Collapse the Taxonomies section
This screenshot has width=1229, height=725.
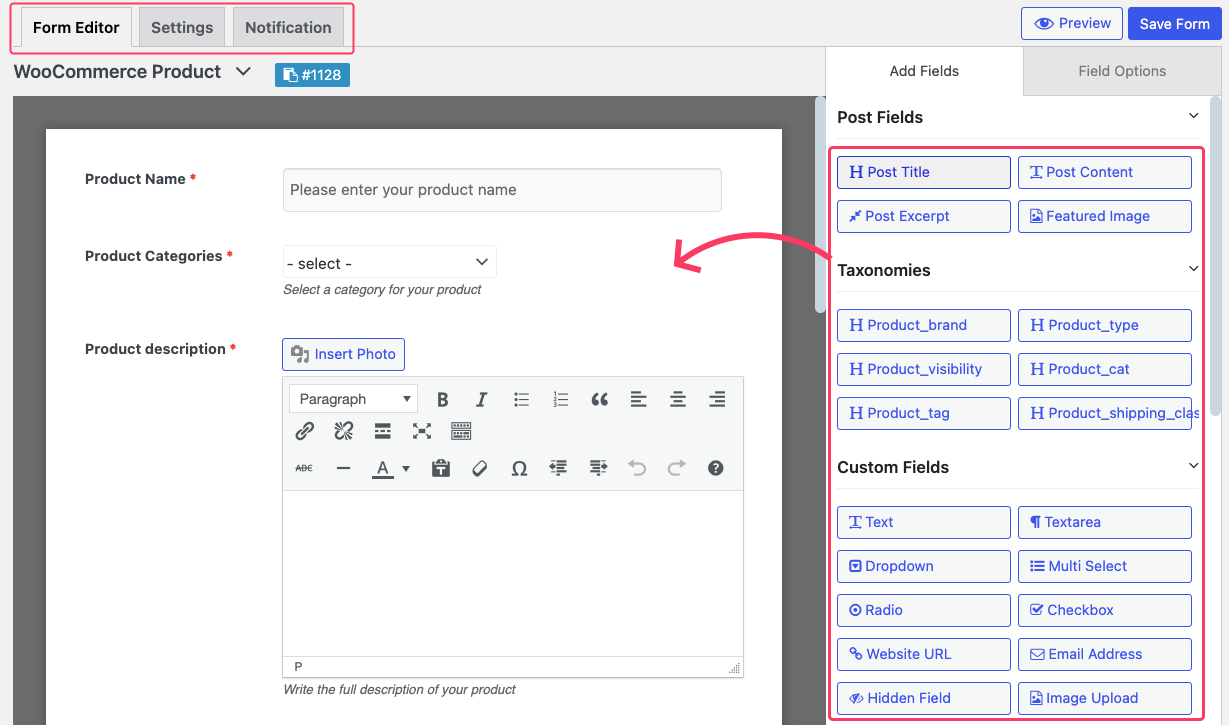coord(1193,269)
